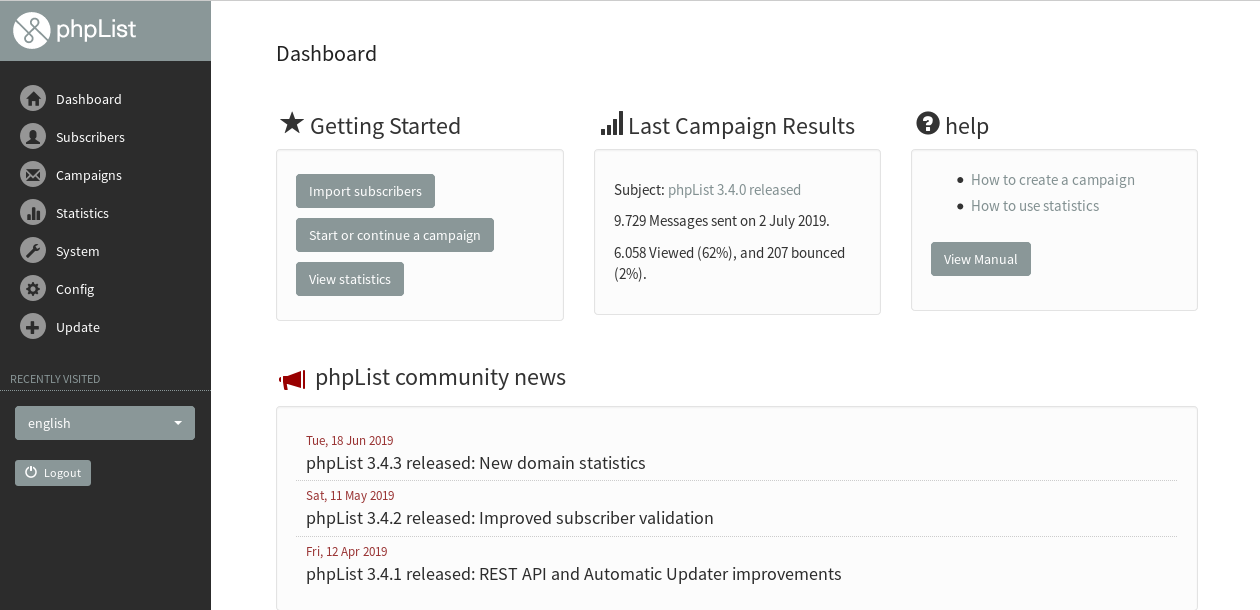Open phpList 3.4.1 released news item
This screenshot has height=610, width=1260.
(574, 574)
